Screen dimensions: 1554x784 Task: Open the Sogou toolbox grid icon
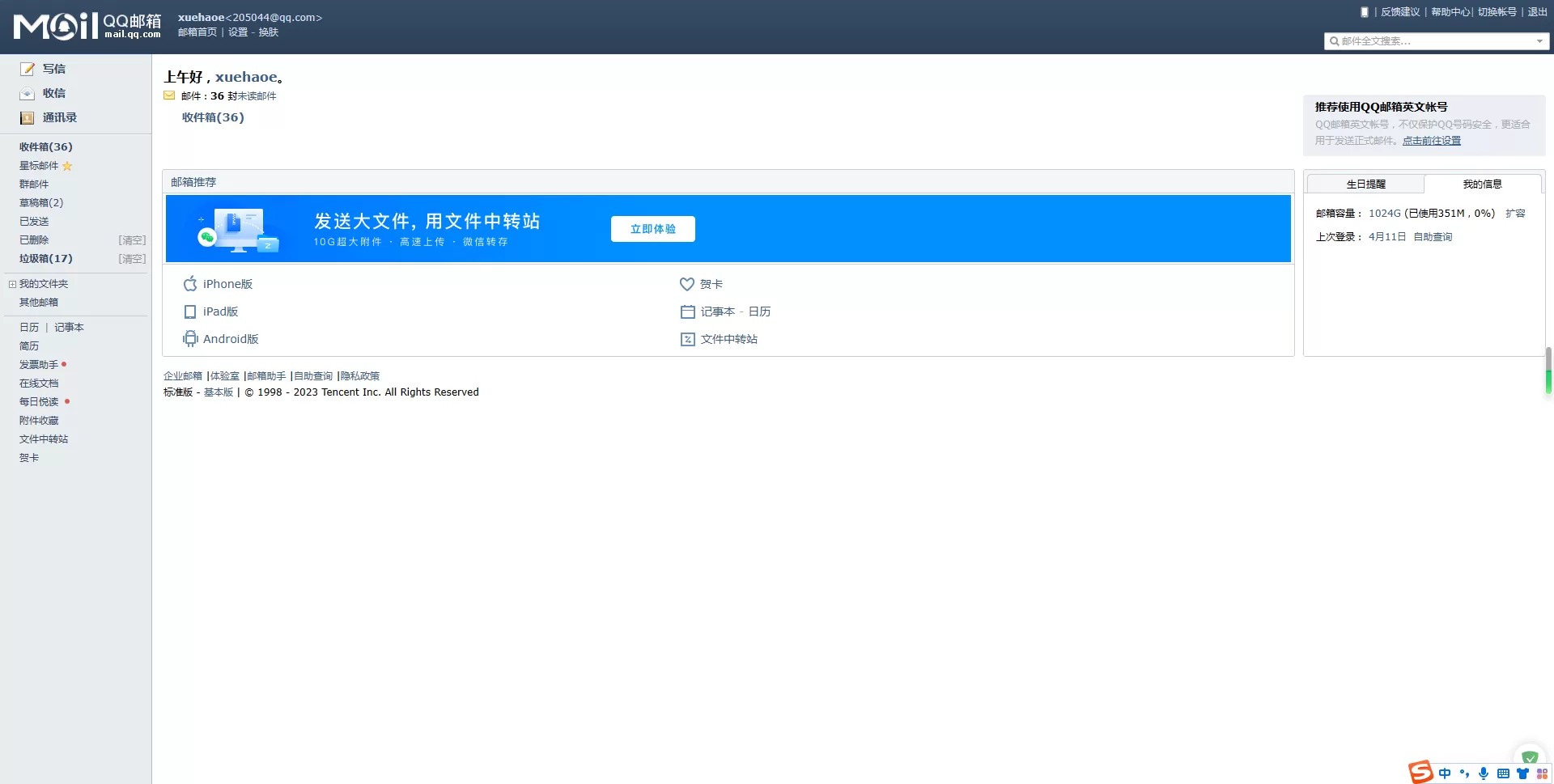(x=1542, y=774)
